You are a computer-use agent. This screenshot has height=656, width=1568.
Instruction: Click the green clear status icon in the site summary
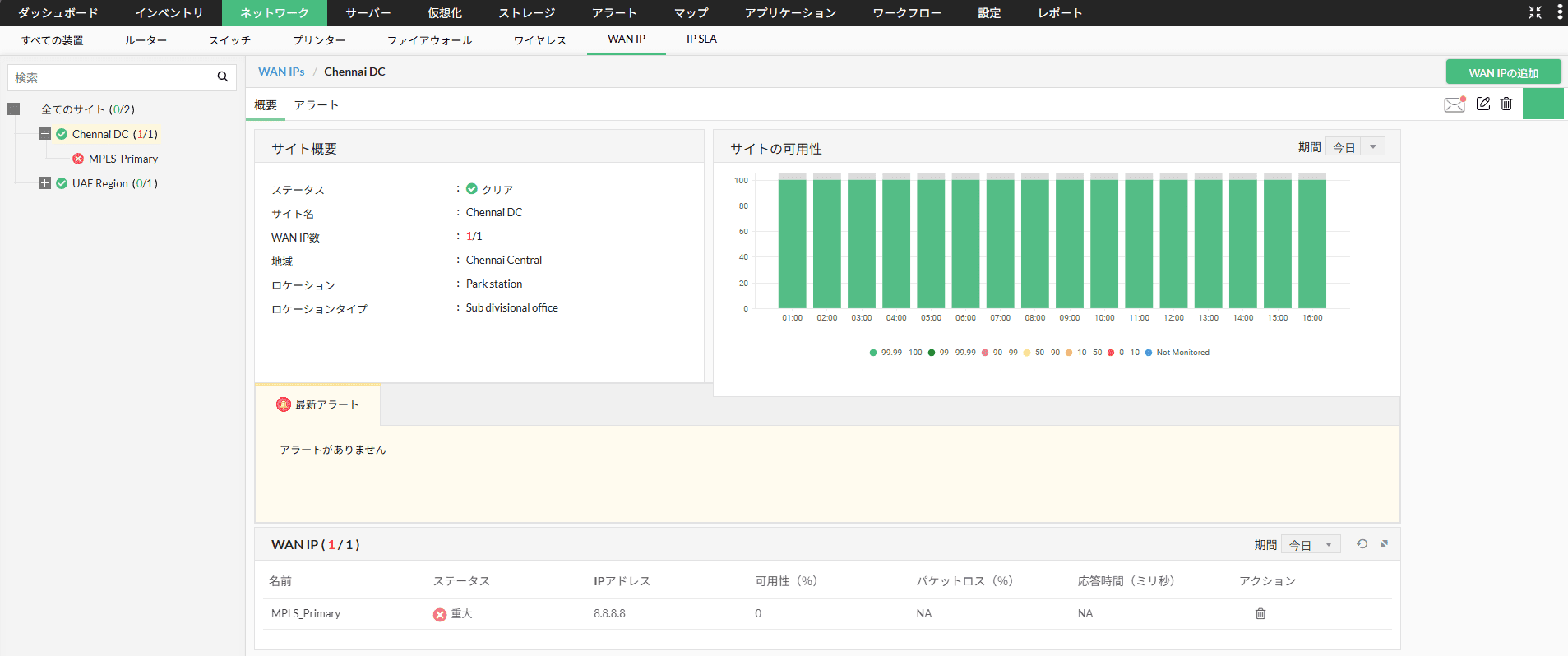(472, 189)
